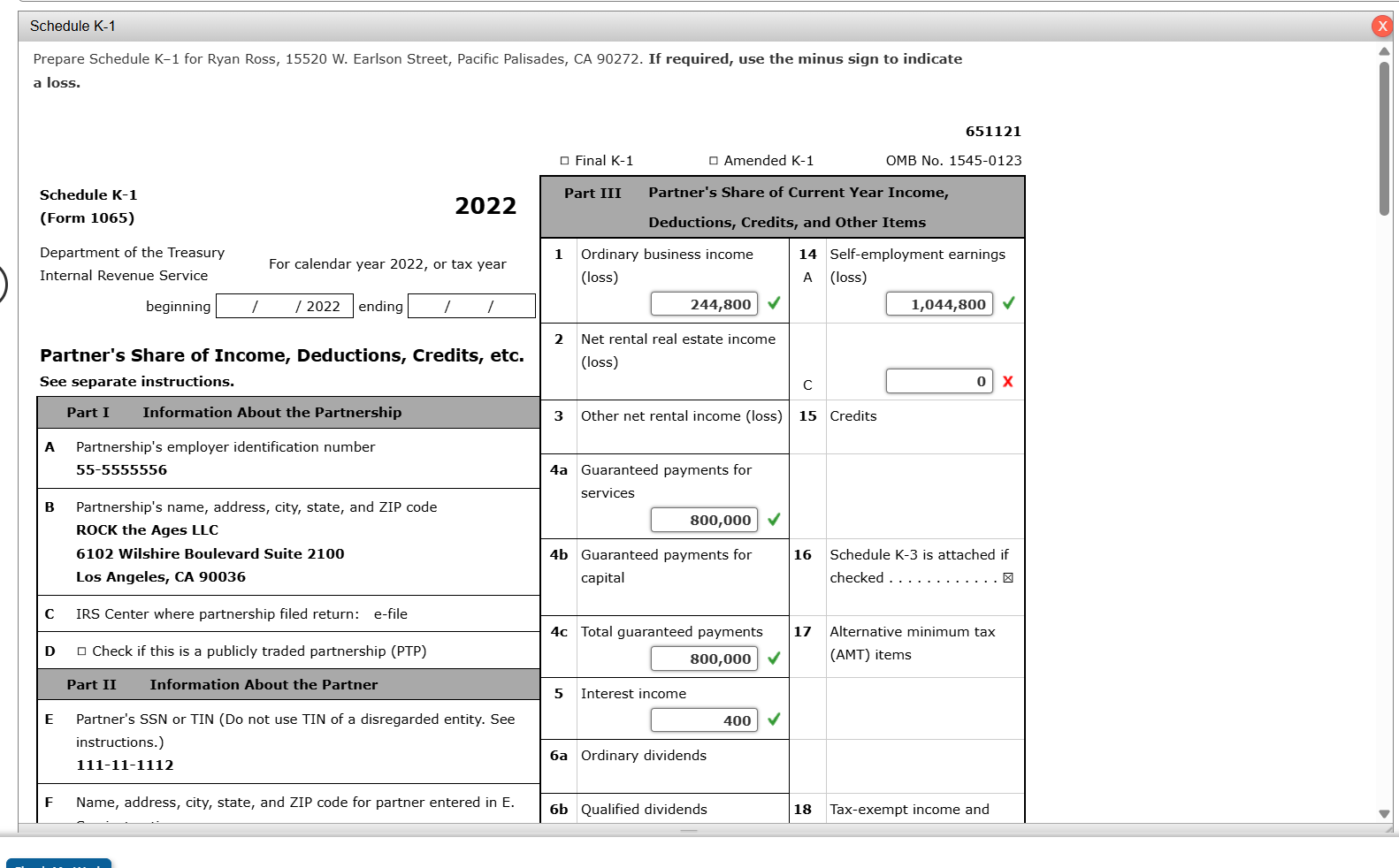Click line 15 Credits label

click(x=853, y=416)
